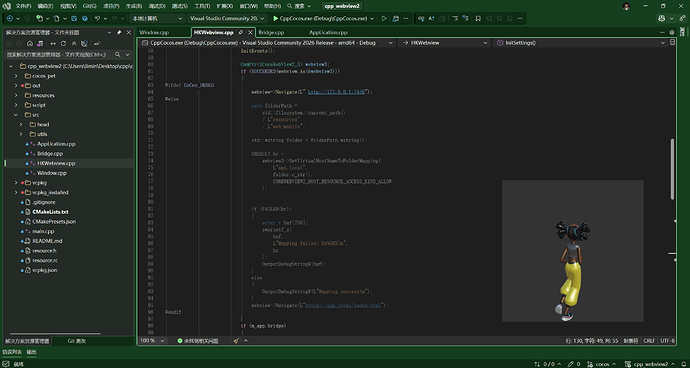
Task: Click the Undo arrow in the toolbar
Action: (97, 18)
